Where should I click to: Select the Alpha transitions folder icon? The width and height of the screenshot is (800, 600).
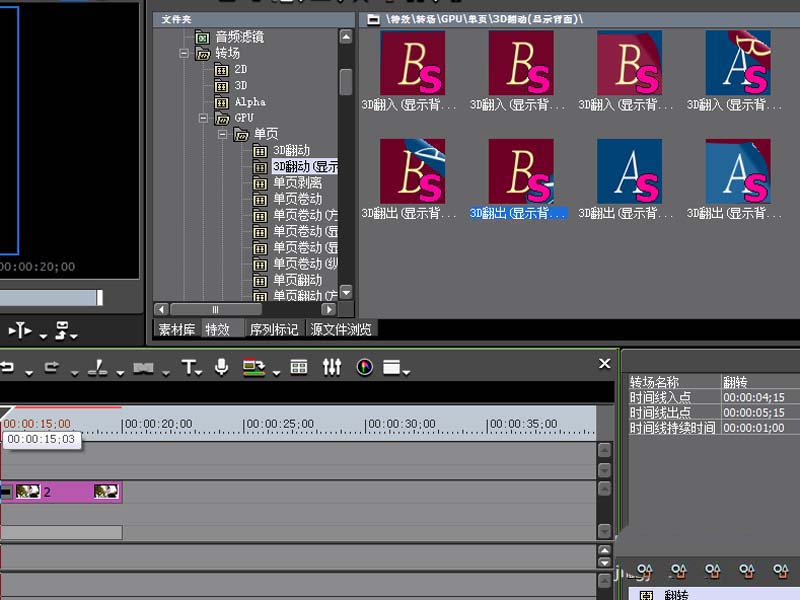click(221, 102)
